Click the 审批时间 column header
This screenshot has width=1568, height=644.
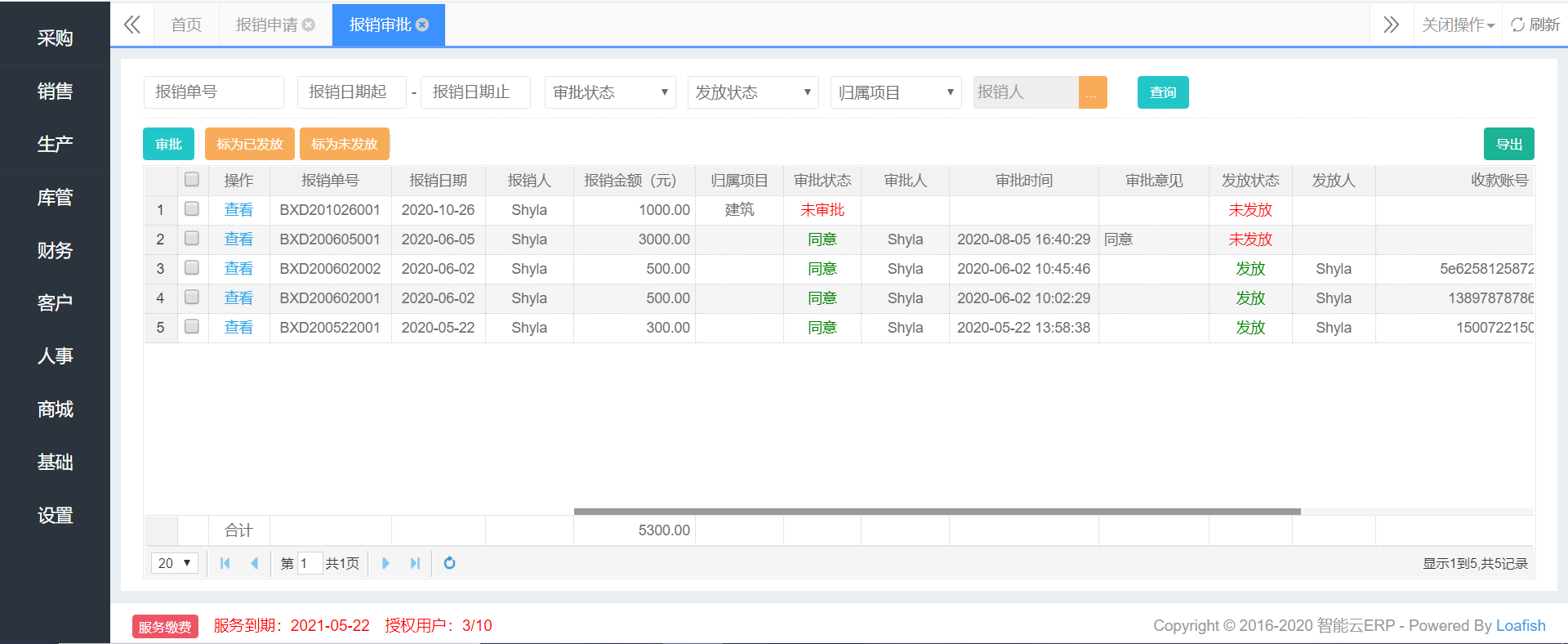[1024, 181]
